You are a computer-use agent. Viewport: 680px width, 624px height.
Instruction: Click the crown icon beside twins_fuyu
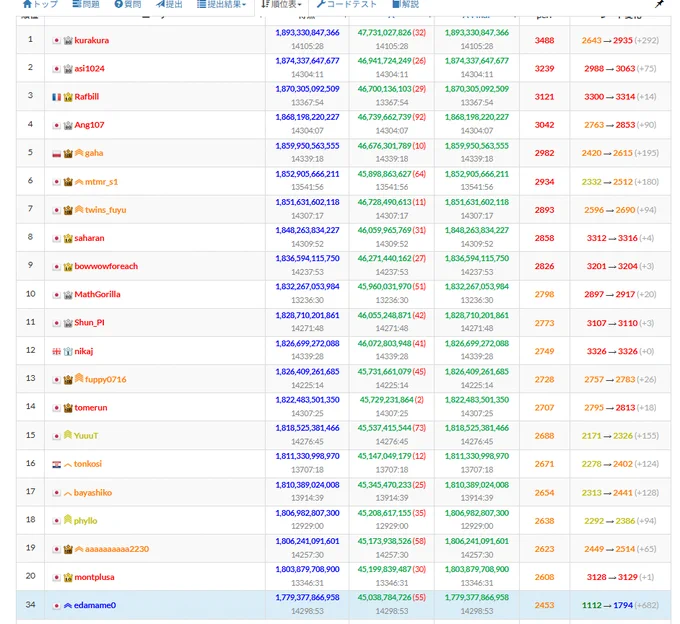pyautogui.click(x=68, y=210)
